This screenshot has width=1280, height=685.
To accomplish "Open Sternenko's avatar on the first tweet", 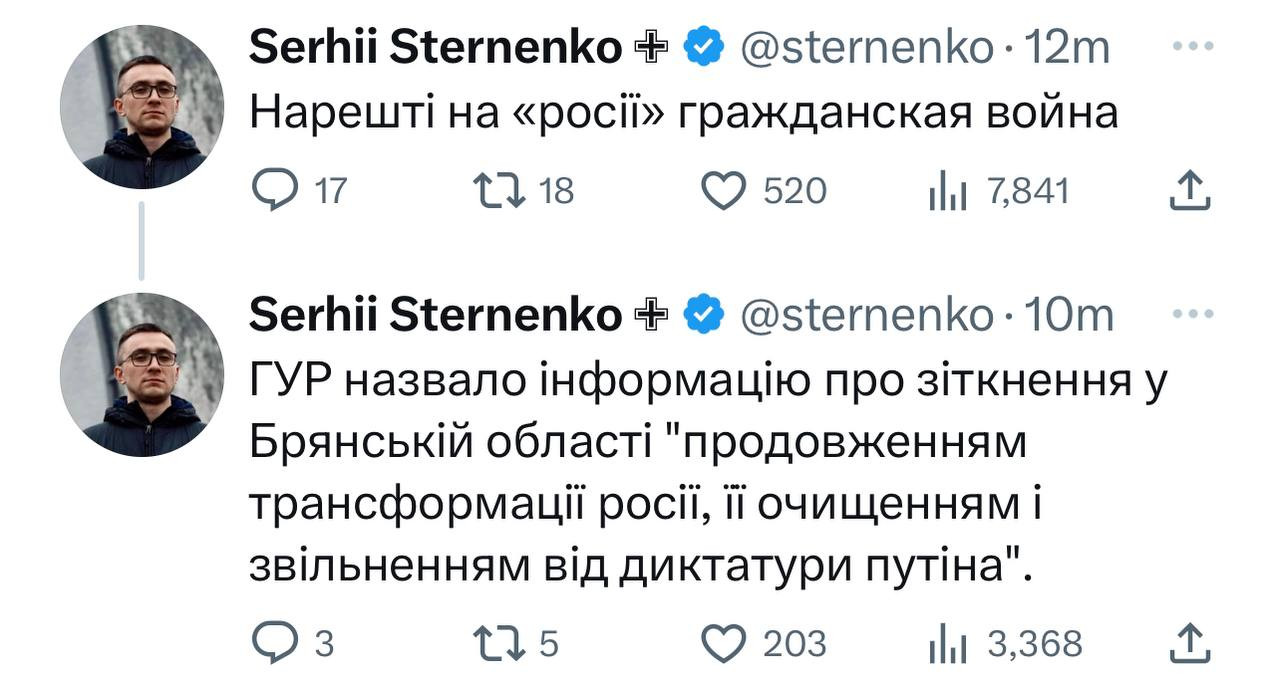I will click(x=142, y=107).
